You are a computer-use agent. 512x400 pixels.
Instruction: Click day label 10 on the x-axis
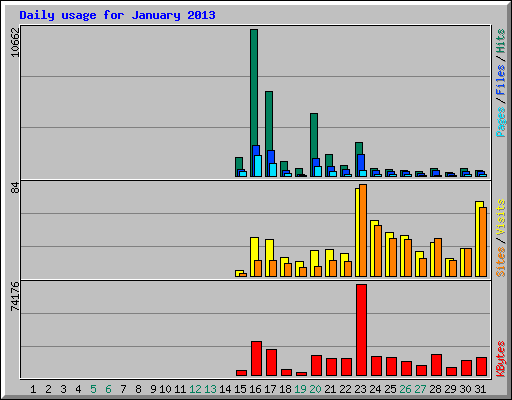coord(165,389)
